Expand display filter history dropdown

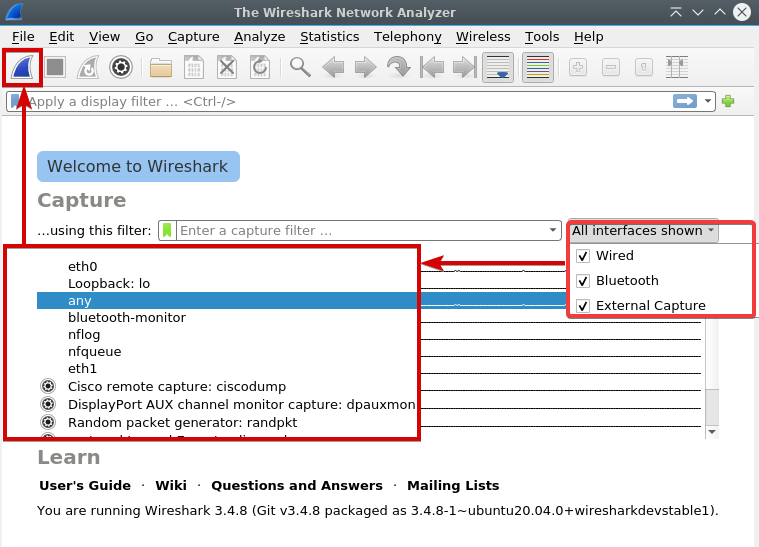click(708, 101)
